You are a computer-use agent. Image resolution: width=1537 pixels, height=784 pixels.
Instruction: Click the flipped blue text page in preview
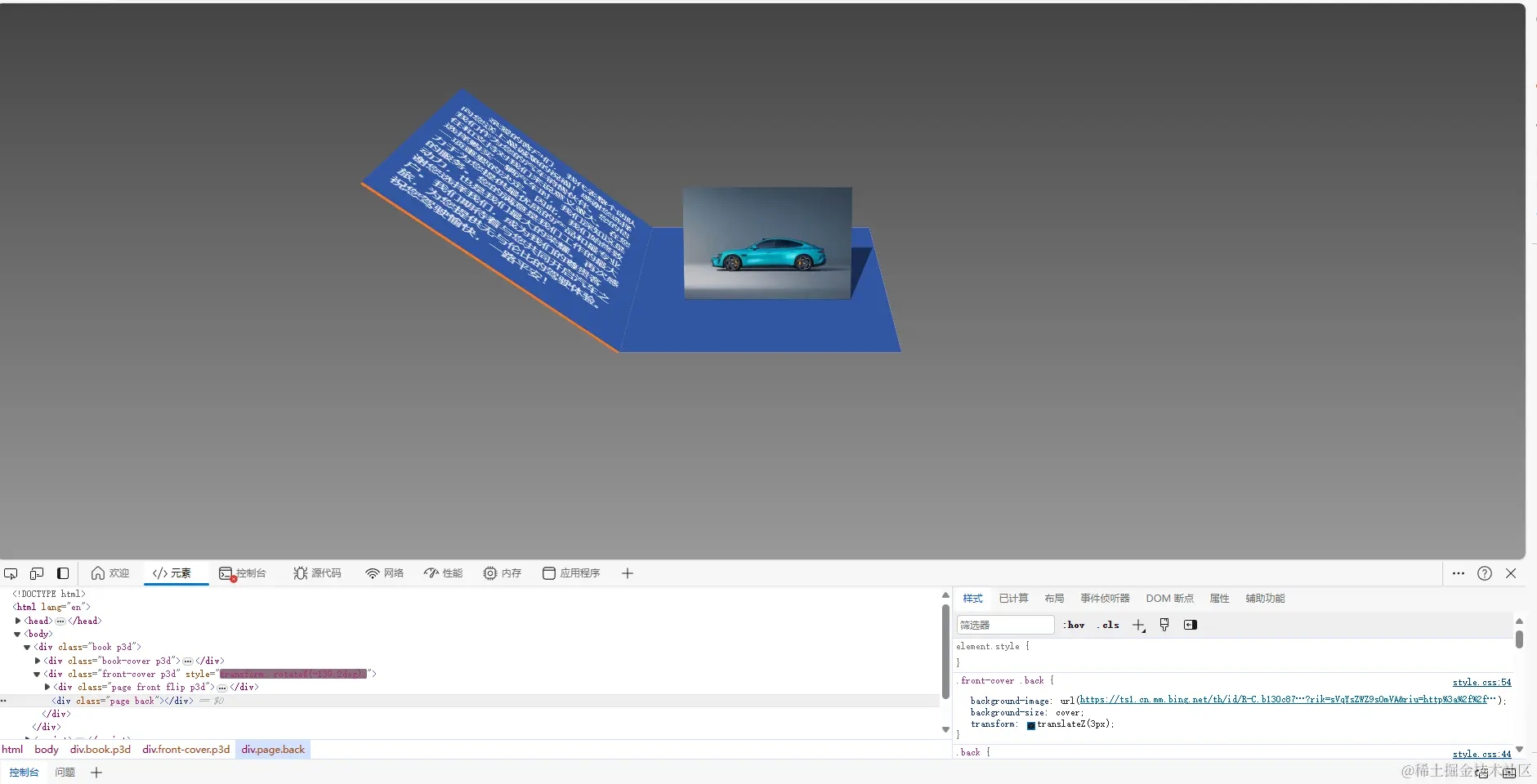point(507,220)
